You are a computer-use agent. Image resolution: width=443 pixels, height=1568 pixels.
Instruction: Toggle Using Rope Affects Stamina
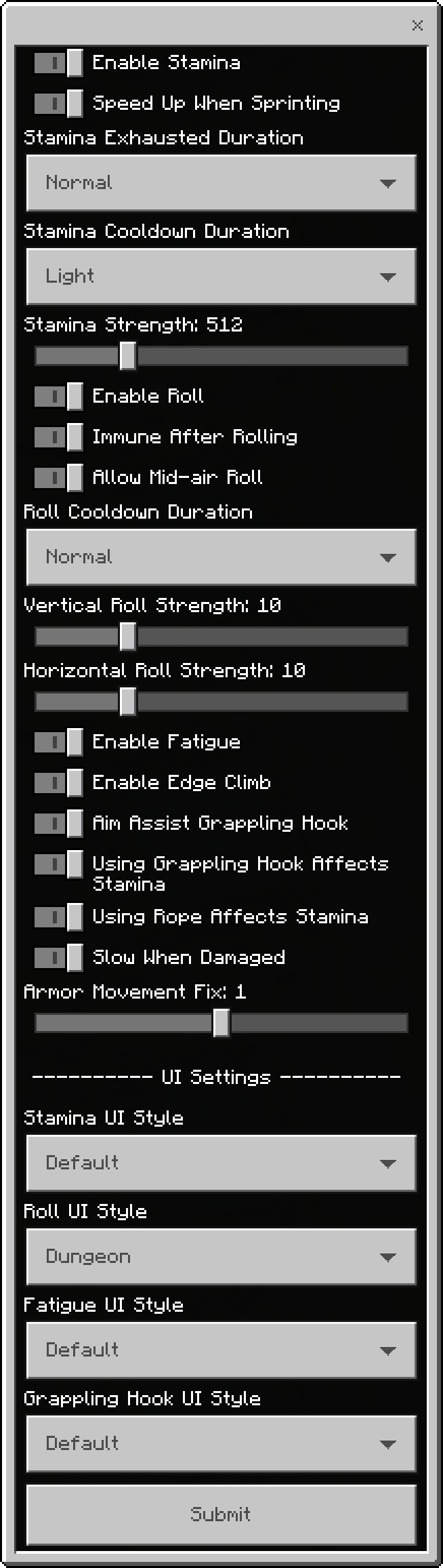point(57,917)
